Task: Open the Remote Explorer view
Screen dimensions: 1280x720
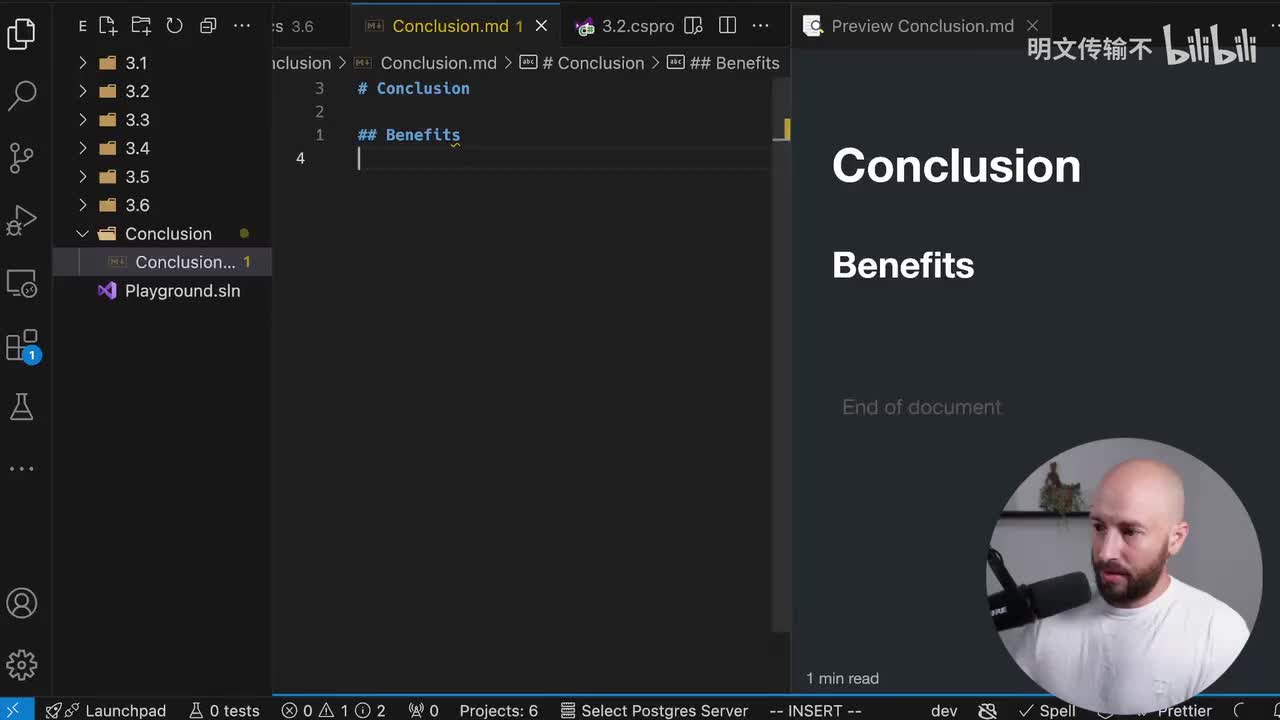Action: coord(21,284)
